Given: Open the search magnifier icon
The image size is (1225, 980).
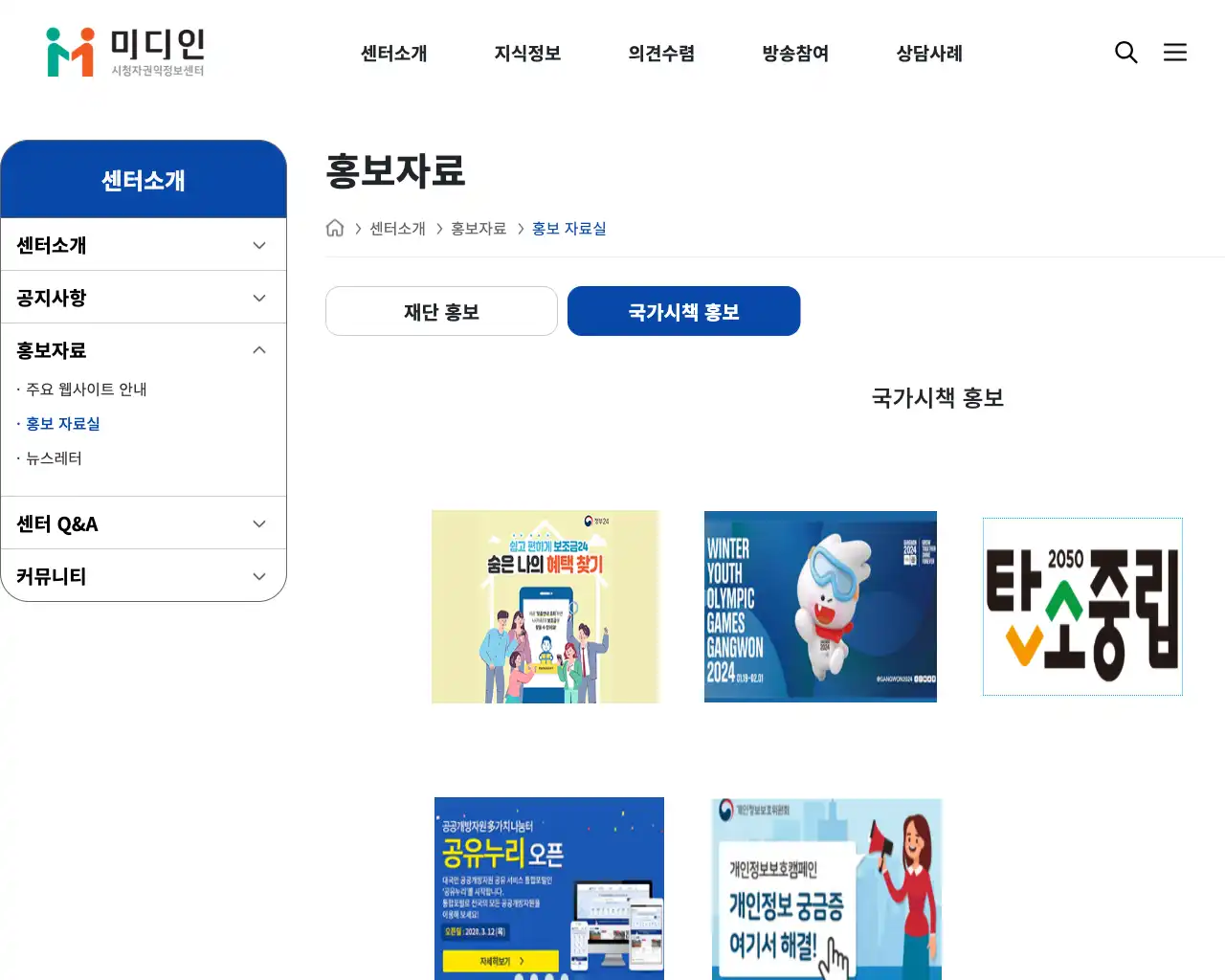Looking at the screenshot, I should (1126, 53).
